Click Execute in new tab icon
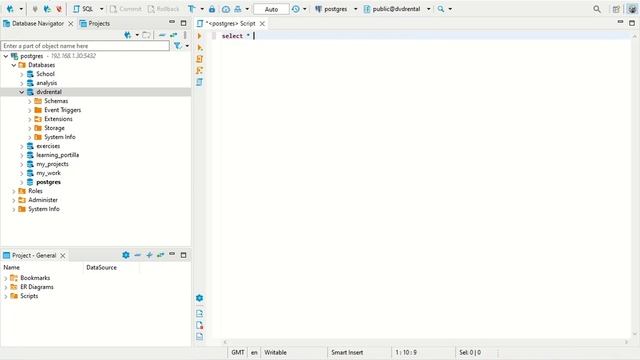Screen dimensions: 640x360 point(200,47)
